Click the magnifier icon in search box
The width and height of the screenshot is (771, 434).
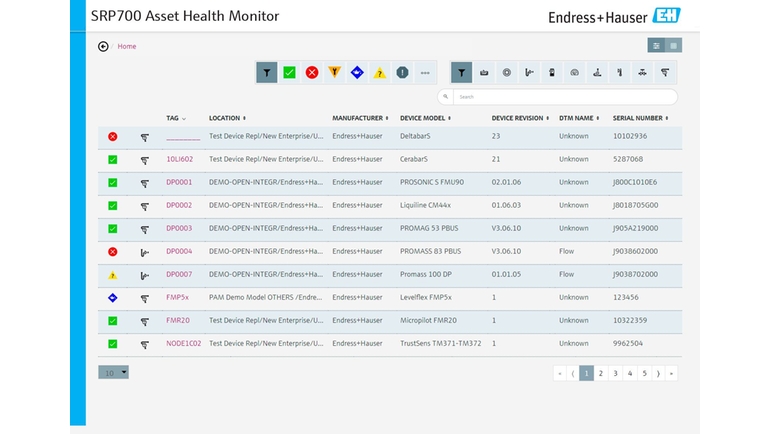click(x=445, y=96)
